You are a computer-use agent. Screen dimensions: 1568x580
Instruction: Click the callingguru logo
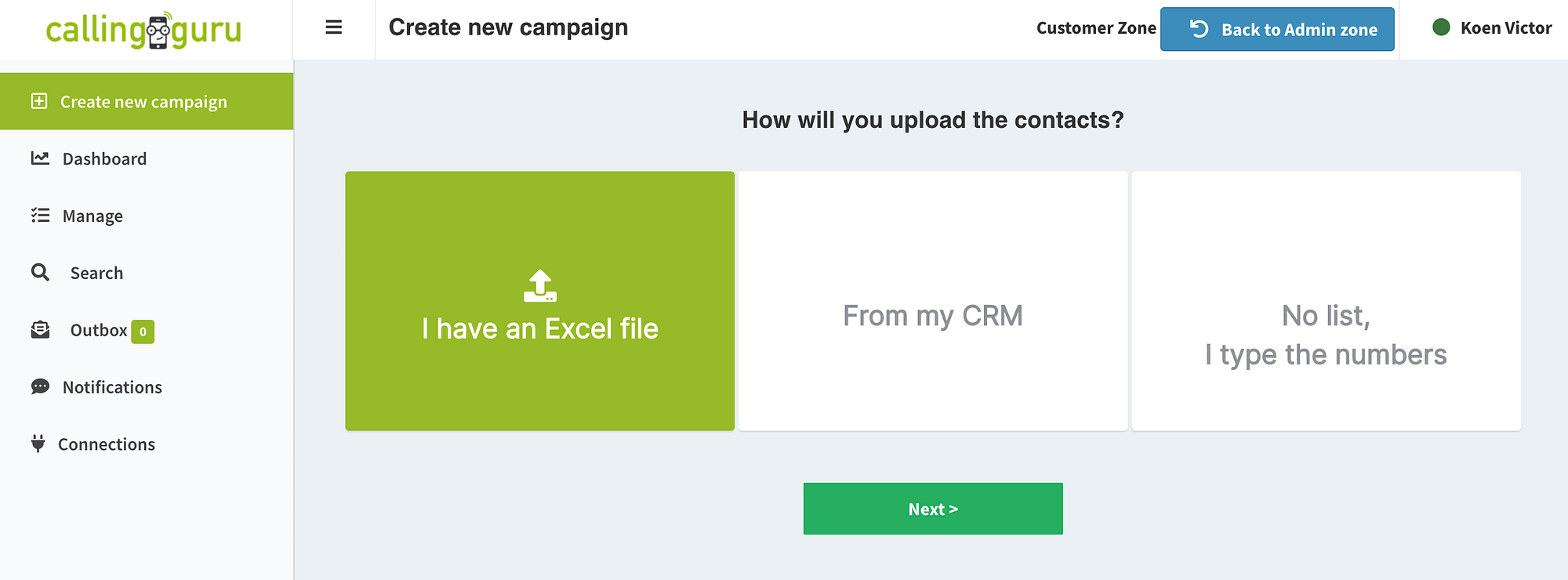click(x=143, y=30)
